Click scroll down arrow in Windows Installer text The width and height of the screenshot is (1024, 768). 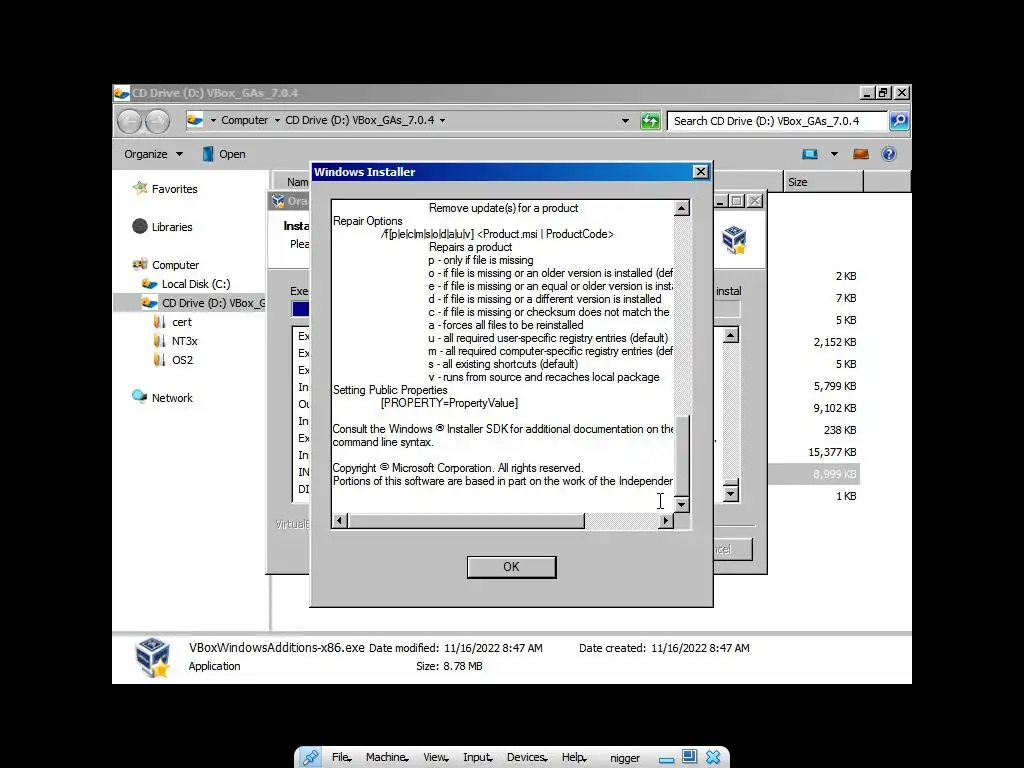click(681, 505)
